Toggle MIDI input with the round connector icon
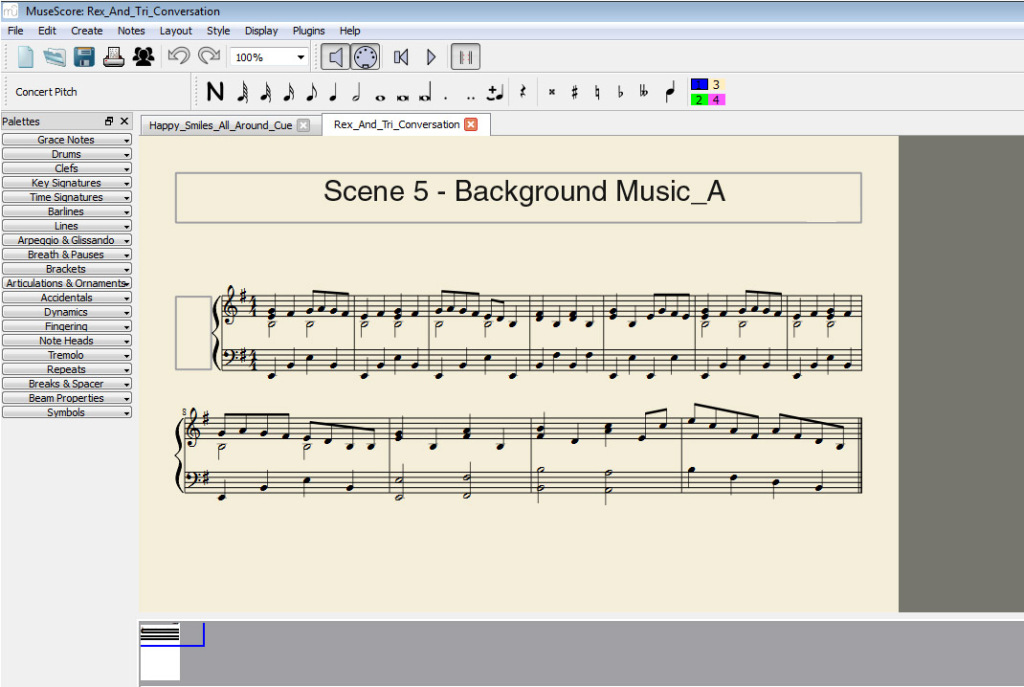This screenshot has height=687, width=1024. 365,56
